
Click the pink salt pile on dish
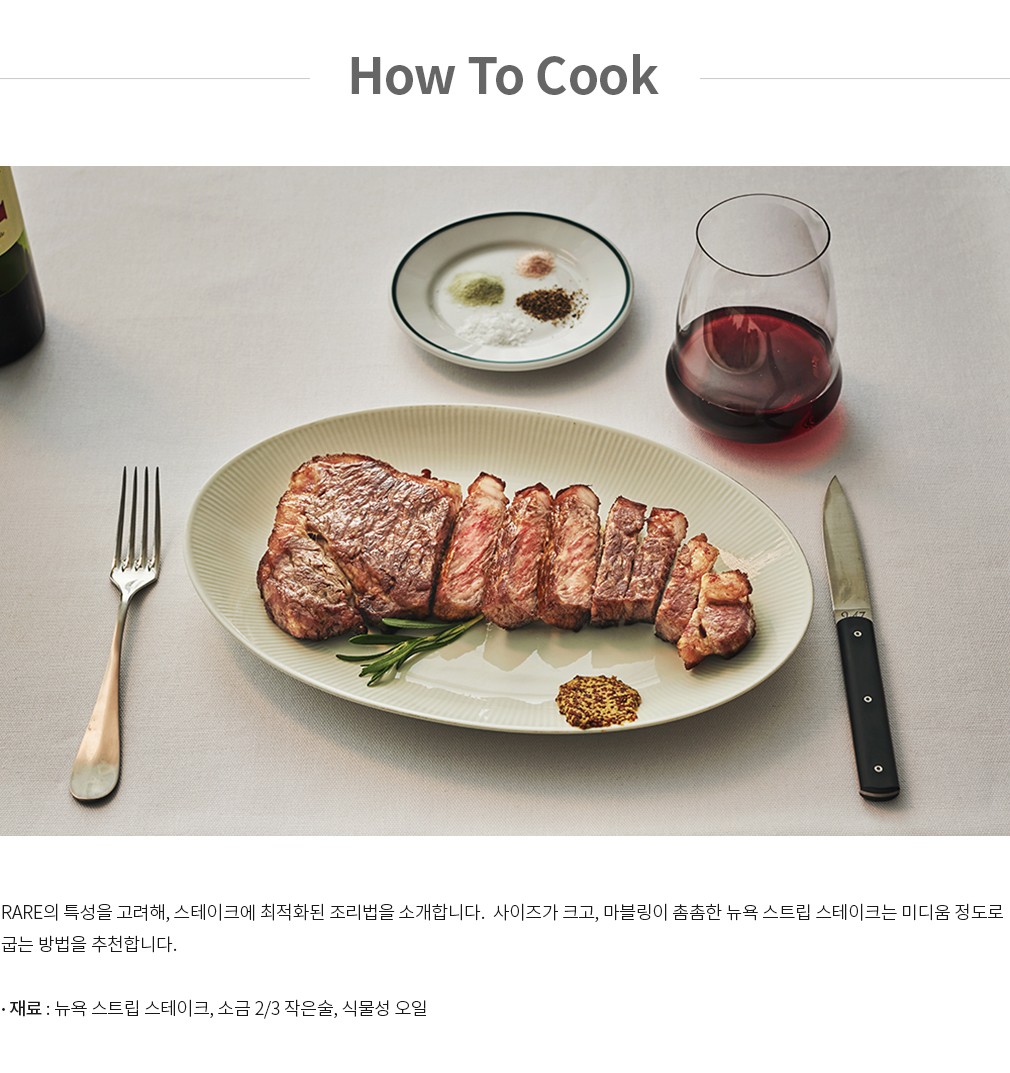point(535,264)
